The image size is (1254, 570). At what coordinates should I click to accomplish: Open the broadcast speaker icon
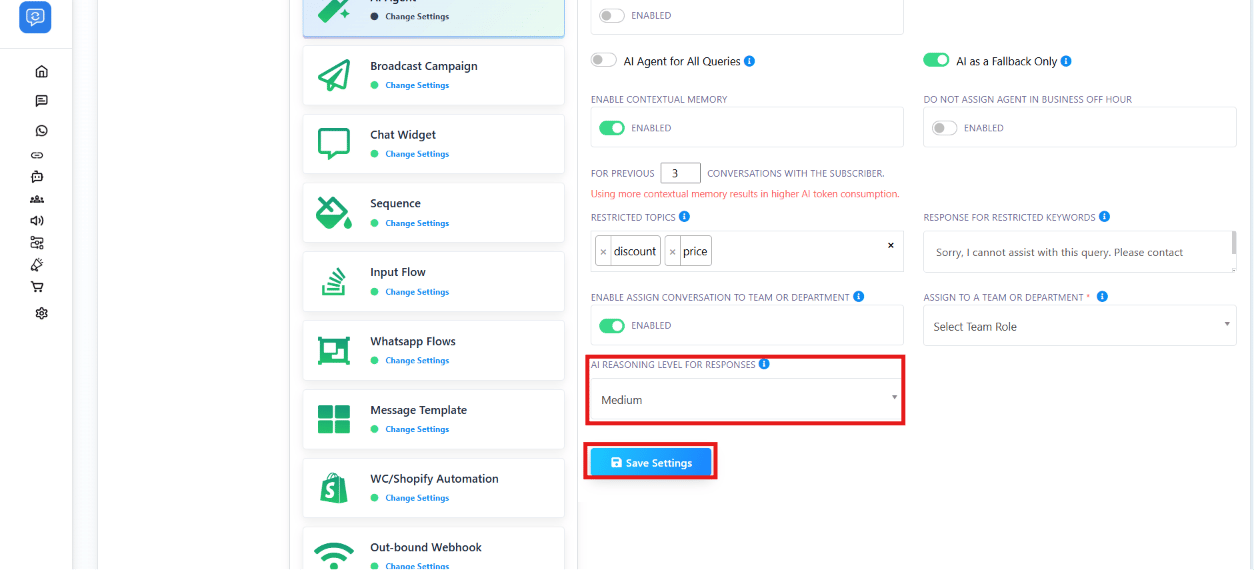pos(37,220)
